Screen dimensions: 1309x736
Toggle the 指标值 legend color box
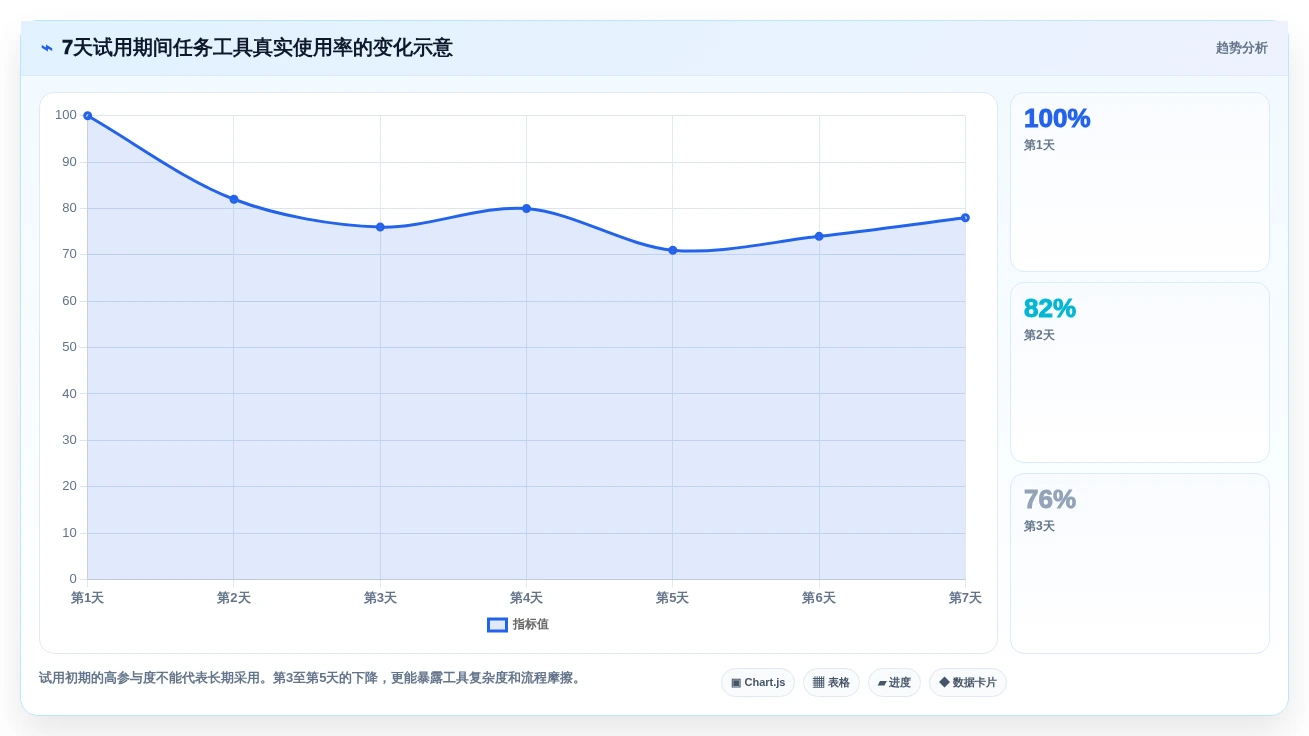[x=497, y=625]
